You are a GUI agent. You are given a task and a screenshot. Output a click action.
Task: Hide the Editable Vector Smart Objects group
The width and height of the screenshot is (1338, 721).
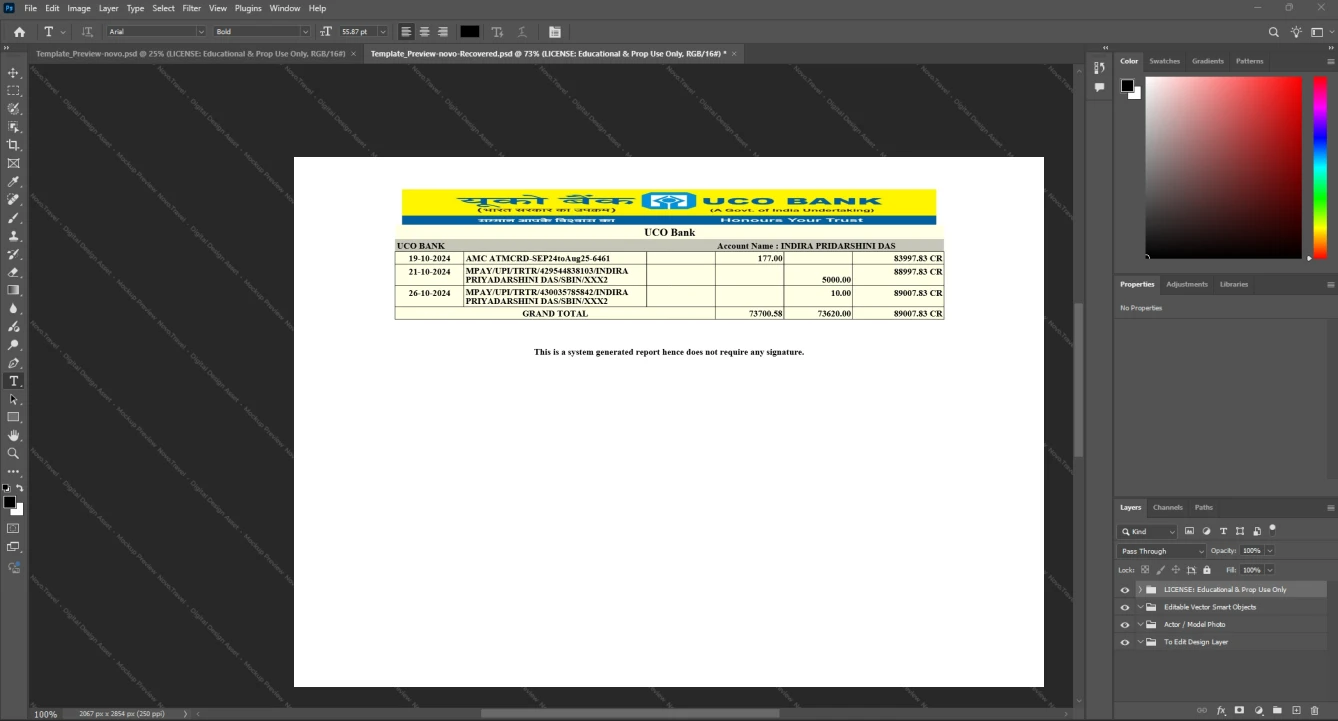tap(1125, 607)
